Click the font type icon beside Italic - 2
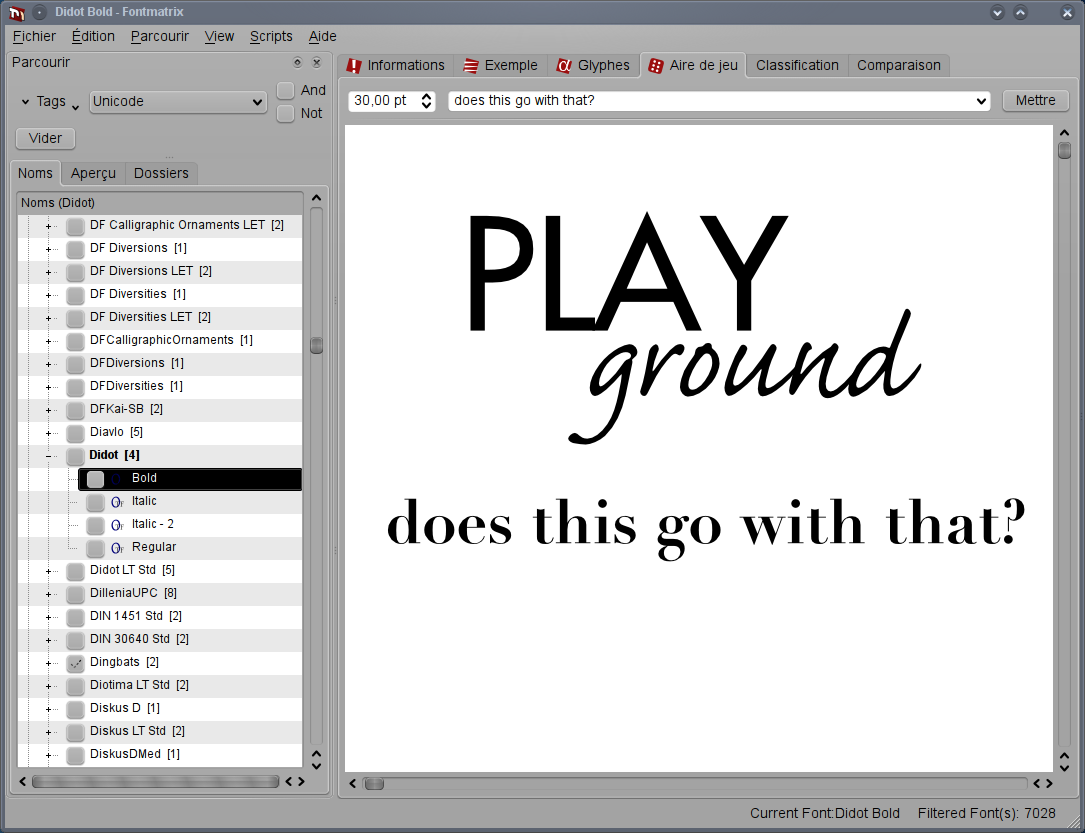The width and height of the screenshot is (1085, 833). [118, 525]
